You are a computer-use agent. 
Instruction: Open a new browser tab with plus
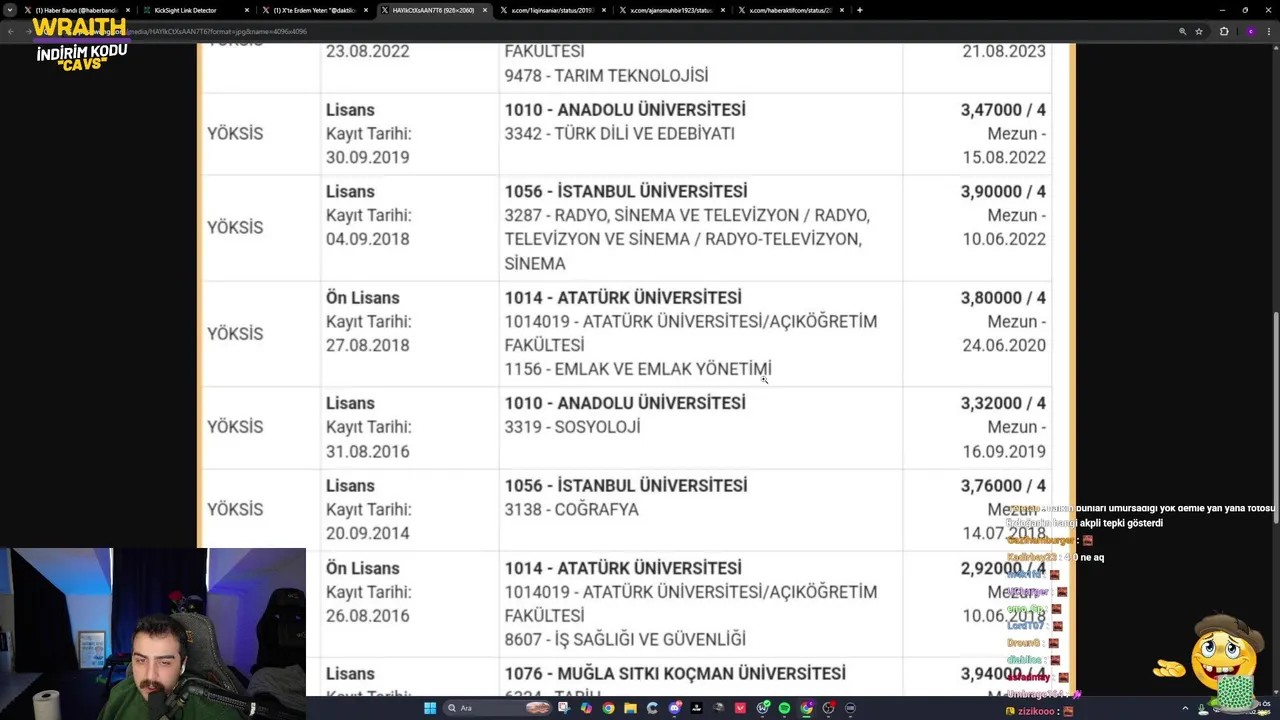coord(859,10)
